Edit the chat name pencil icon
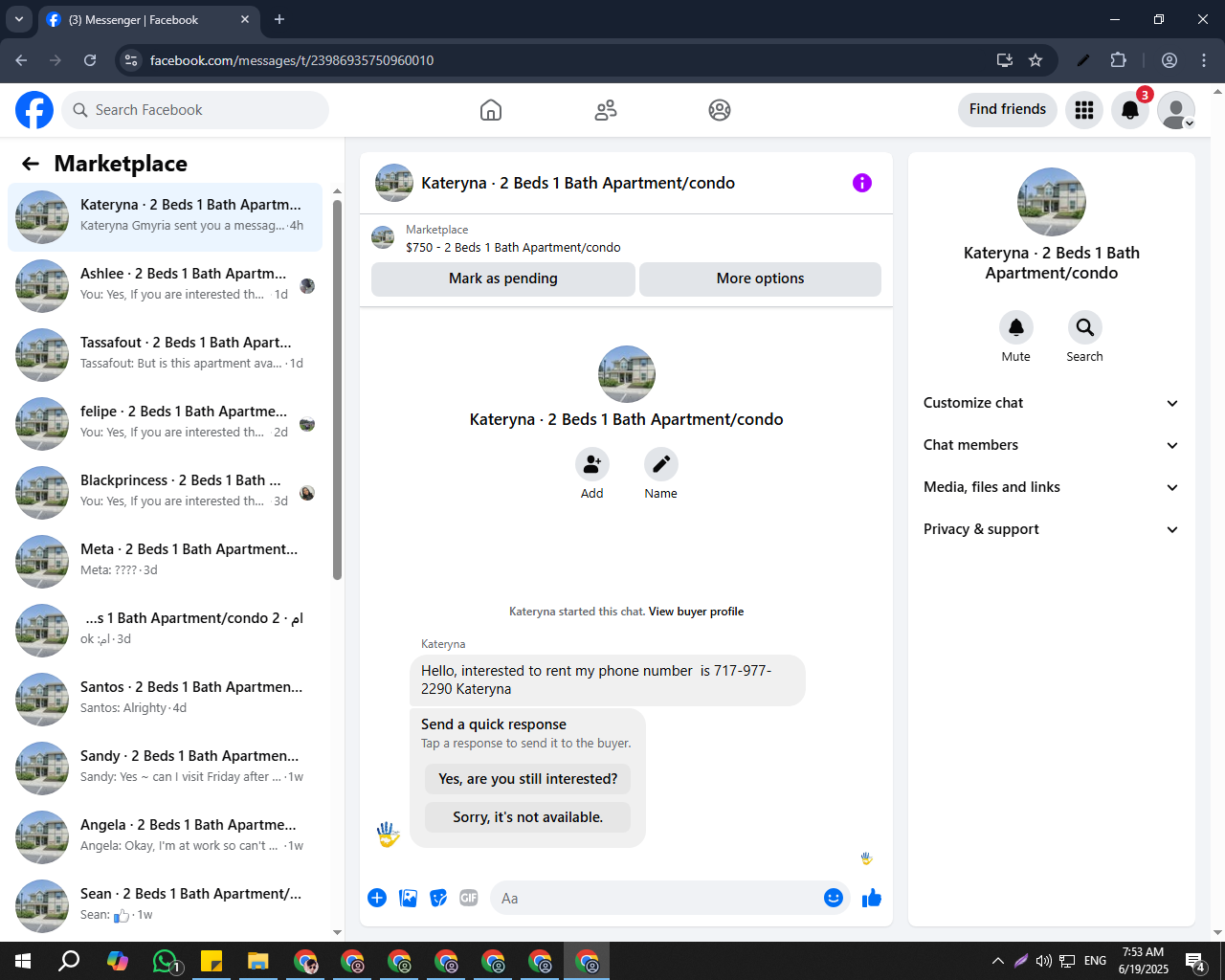The width and height of the screenshot is (1225, 980). click(661, 465)
